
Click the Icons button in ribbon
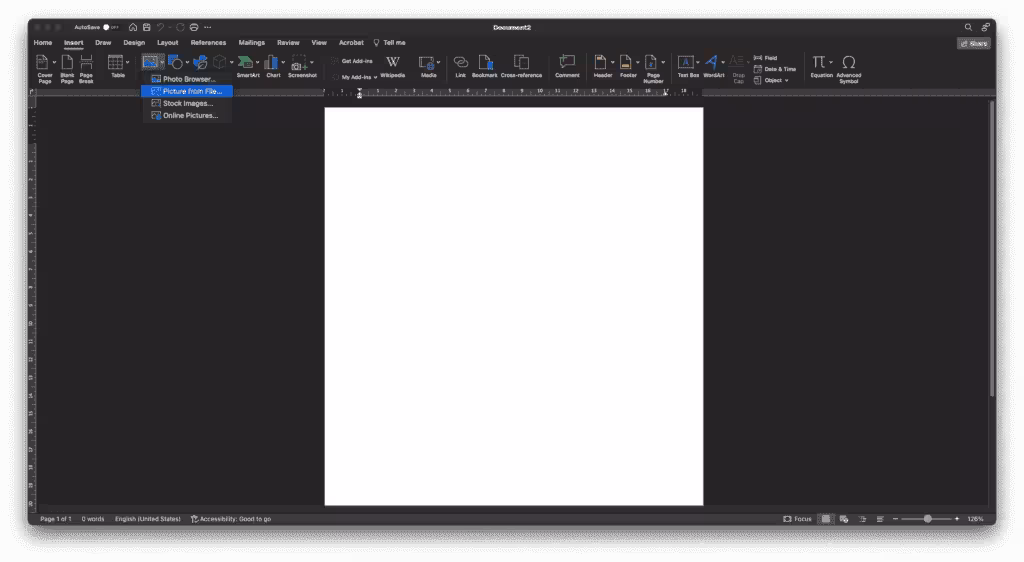pos(200,62)
